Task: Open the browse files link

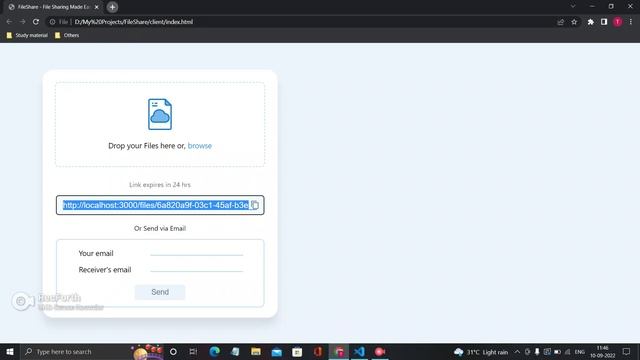Action: point(200,146)
